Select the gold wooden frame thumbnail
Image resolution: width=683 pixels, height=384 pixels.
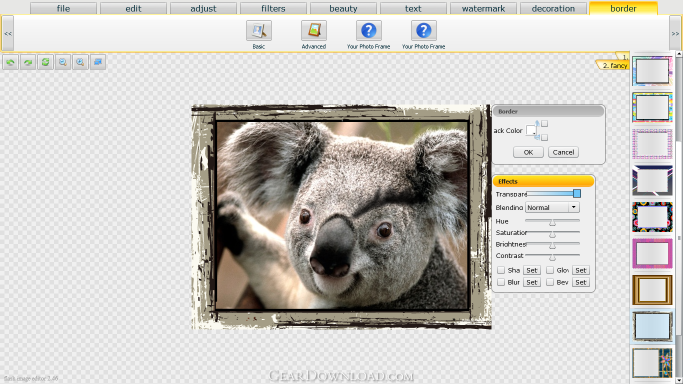pyautogui.click(x=652, y=290)
